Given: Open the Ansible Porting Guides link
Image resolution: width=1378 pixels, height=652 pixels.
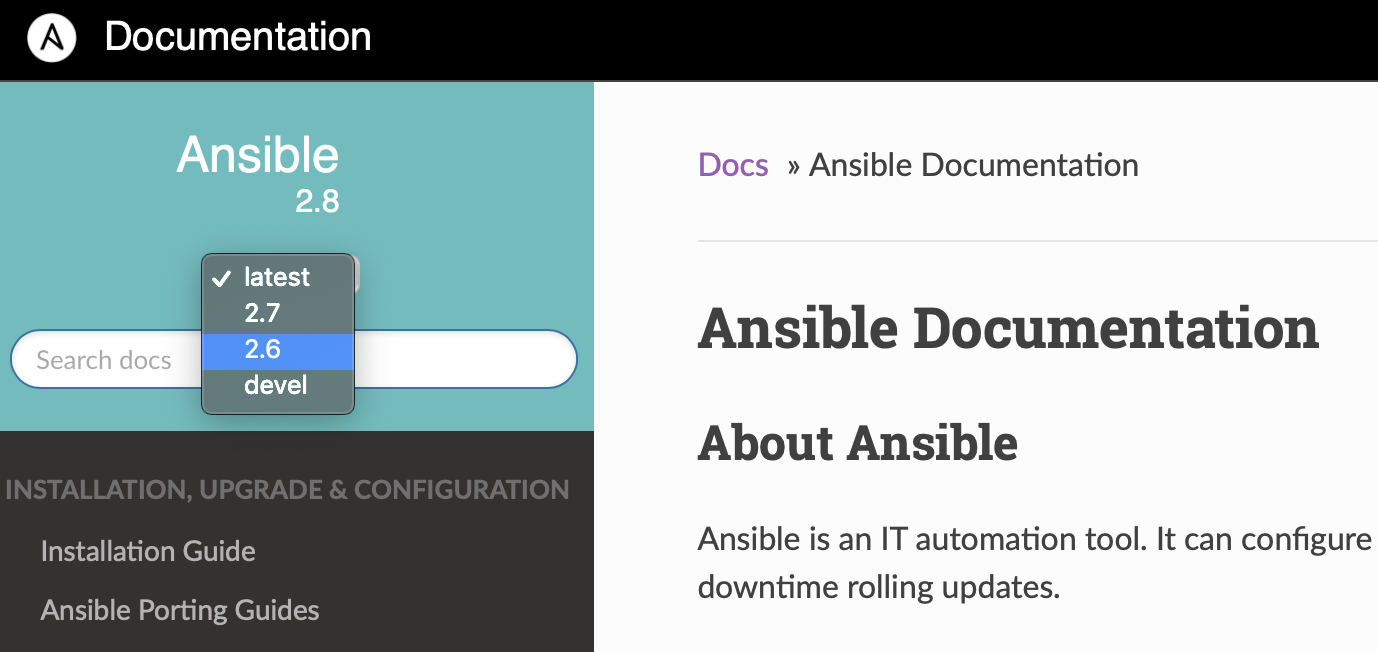Looking at the screenshot, I should tap(180, 610).
